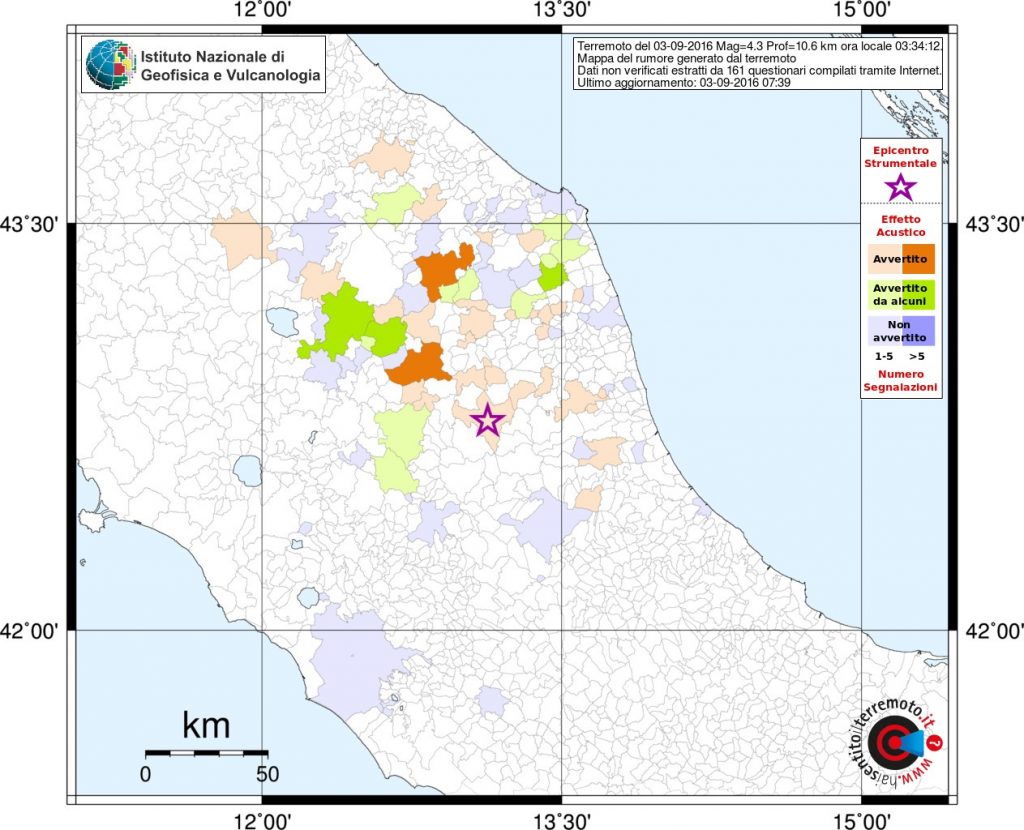Click the top 13°30' longitude label
The width and height of the screenshot is (1024, 830).
pyautogui.click(x=563, y=10)
